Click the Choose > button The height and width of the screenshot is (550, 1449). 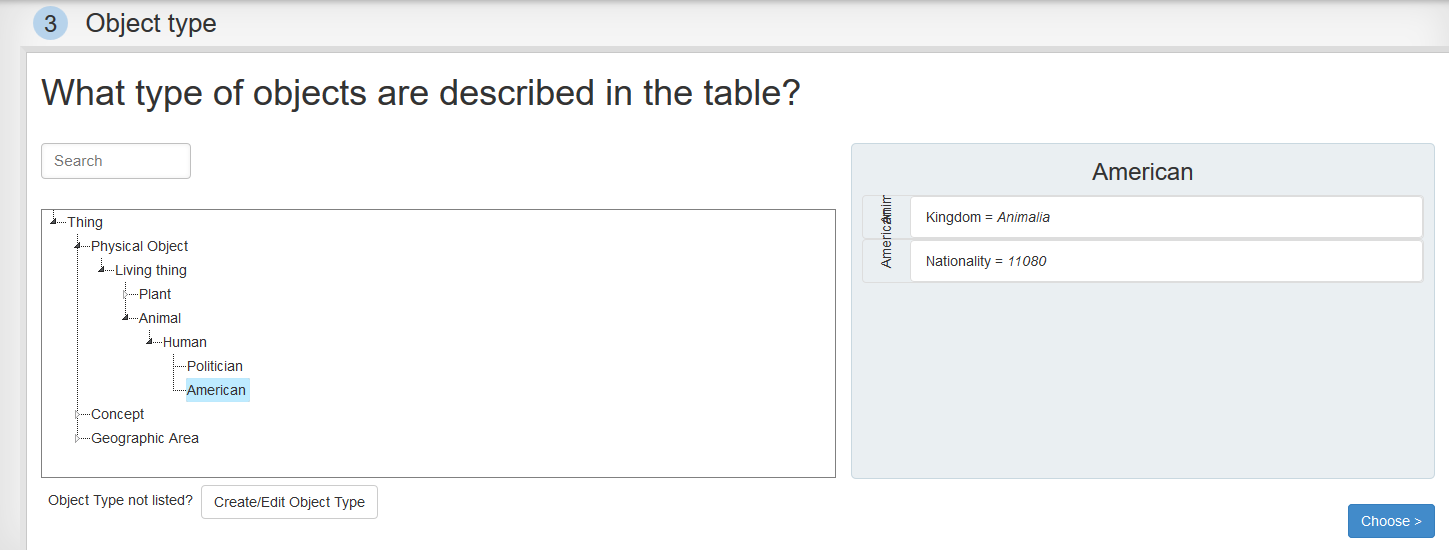[1391, 521]
